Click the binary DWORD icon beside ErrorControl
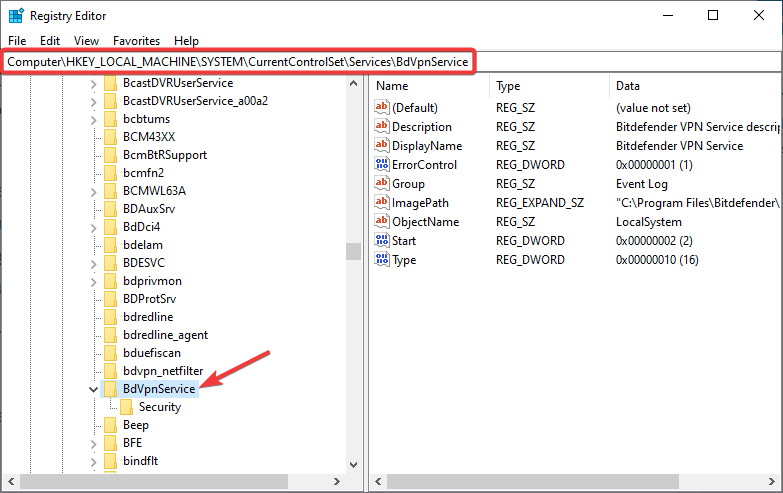783x493 pixels. [382, 164]
